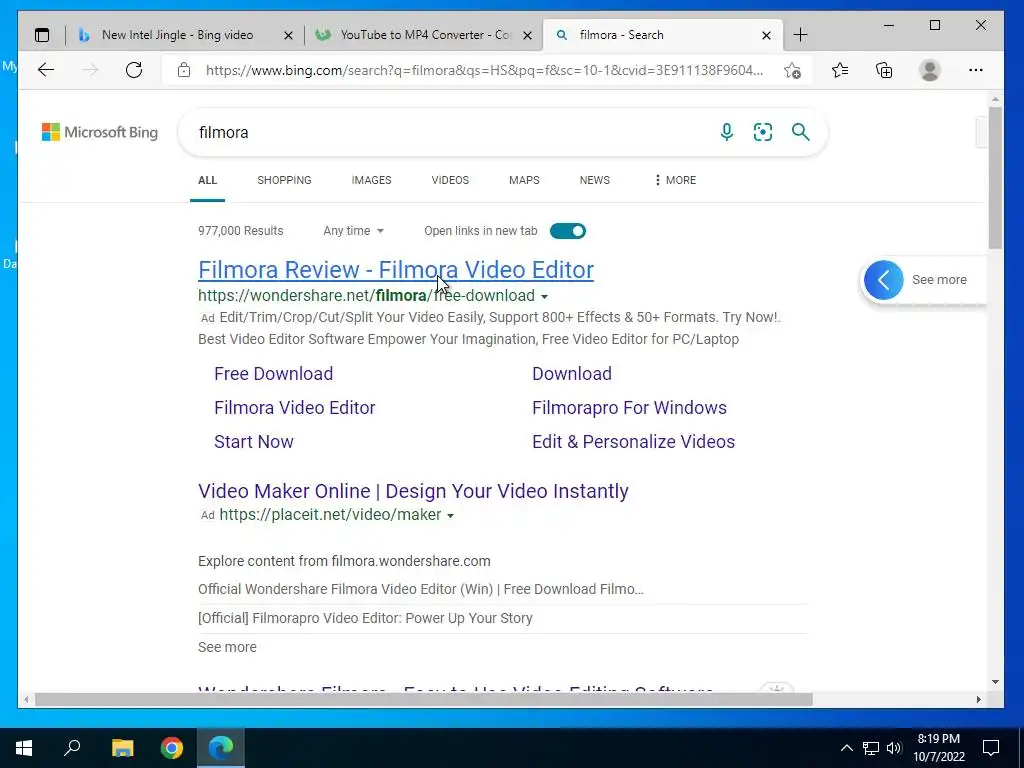
Task: Click the Edge icon in taskbar
Action: 221,748
